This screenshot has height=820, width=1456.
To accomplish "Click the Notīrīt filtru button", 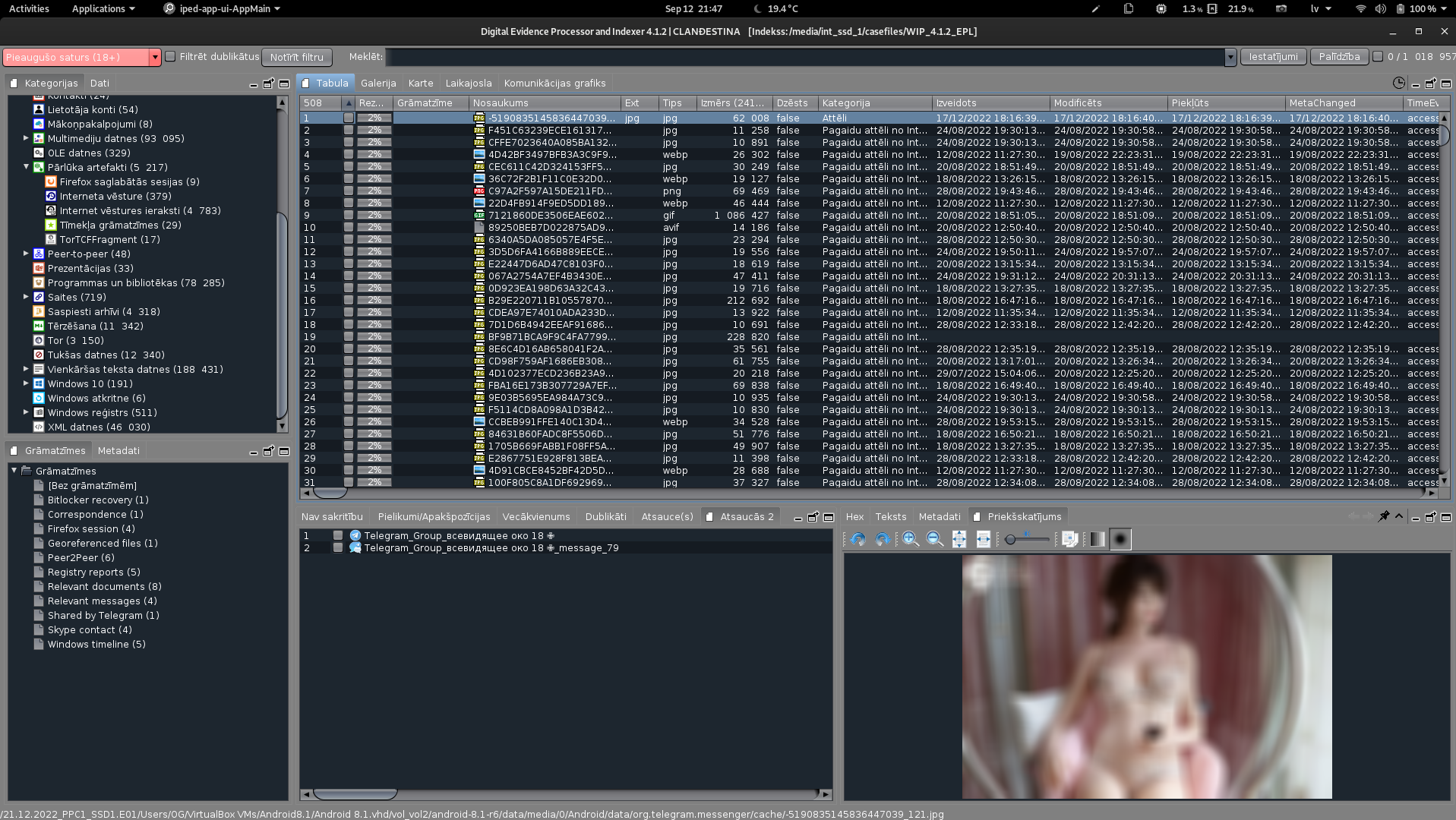I will pos(296,57).
